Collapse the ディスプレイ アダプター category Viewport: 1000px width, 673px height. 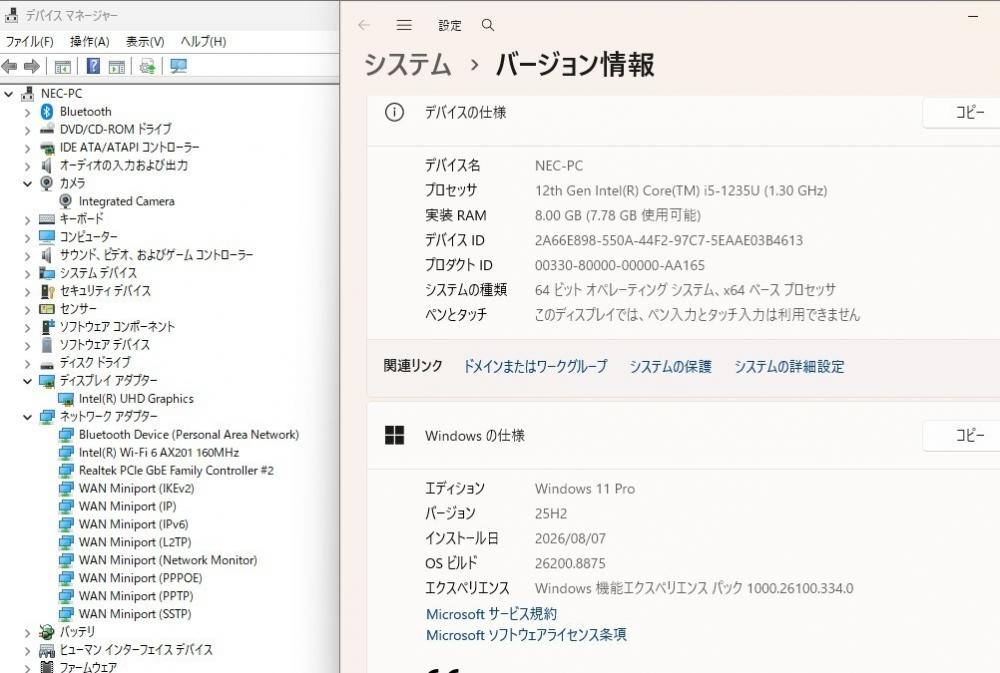[27, 381]
